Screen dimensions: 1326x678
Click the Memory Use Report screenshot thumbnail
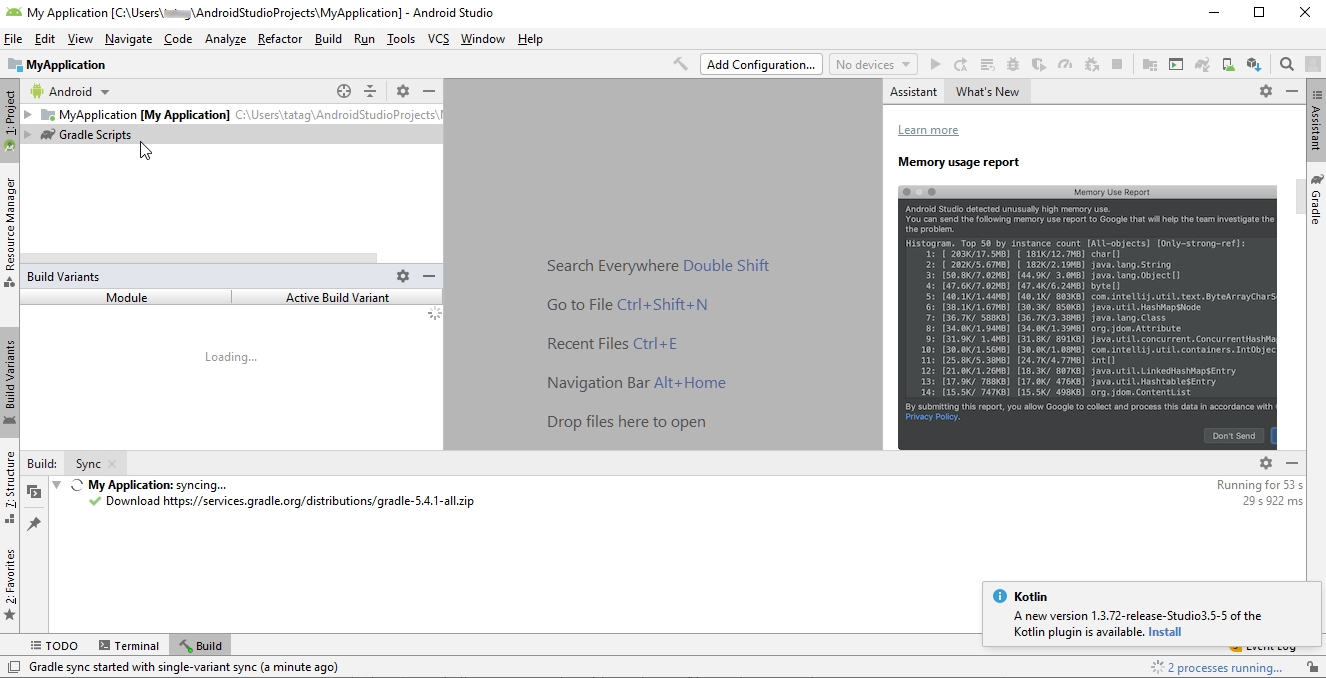pos(1087,317)
